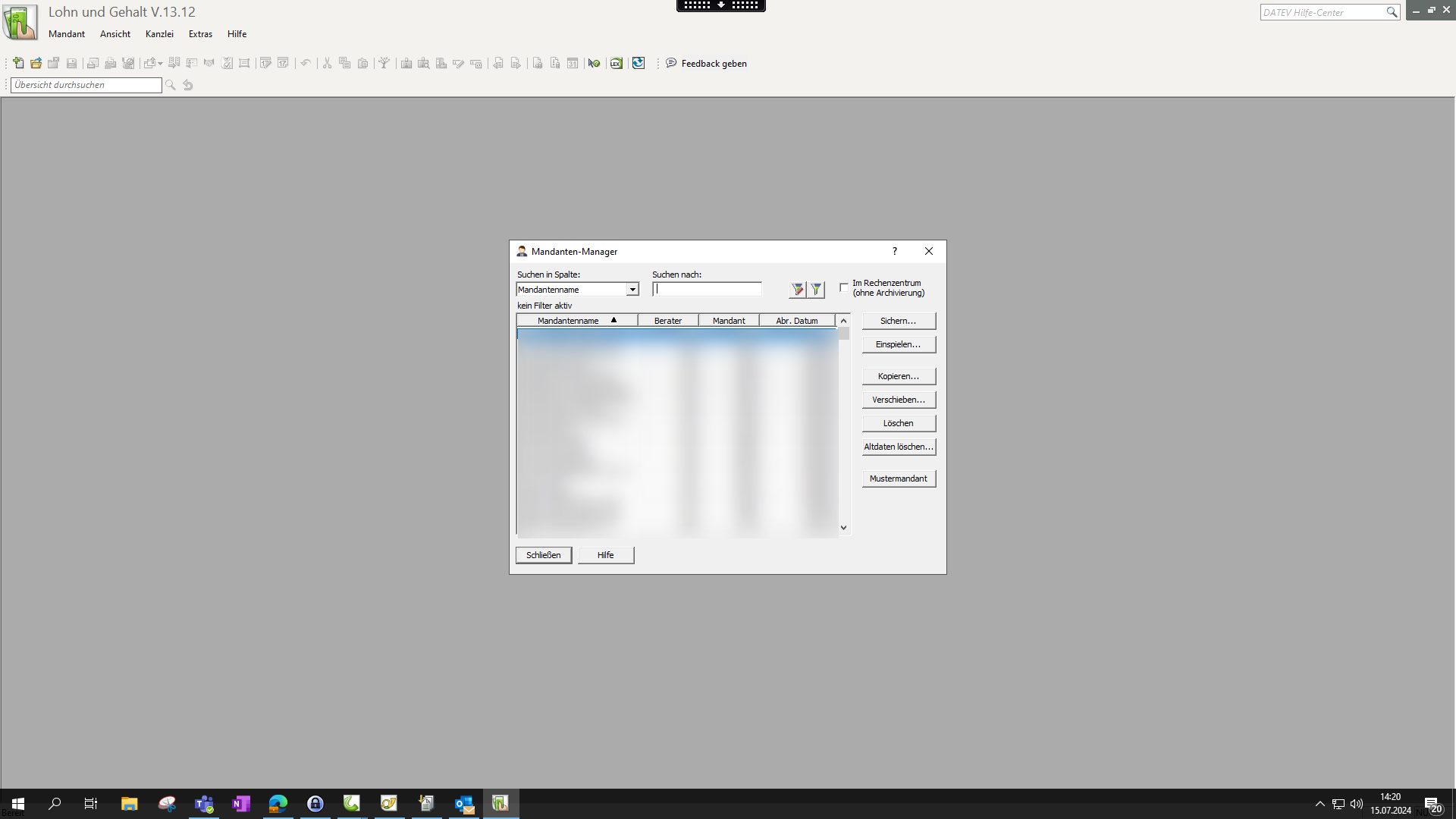Click the Mustermandant button
1456x819 pixels.
(898, 479)
